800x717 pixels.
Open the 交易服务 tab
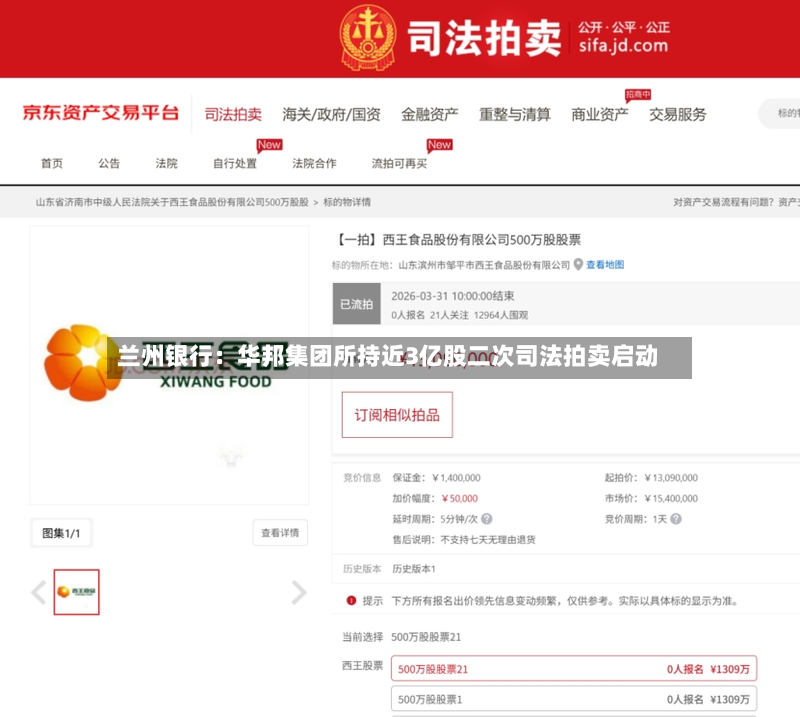678,114
